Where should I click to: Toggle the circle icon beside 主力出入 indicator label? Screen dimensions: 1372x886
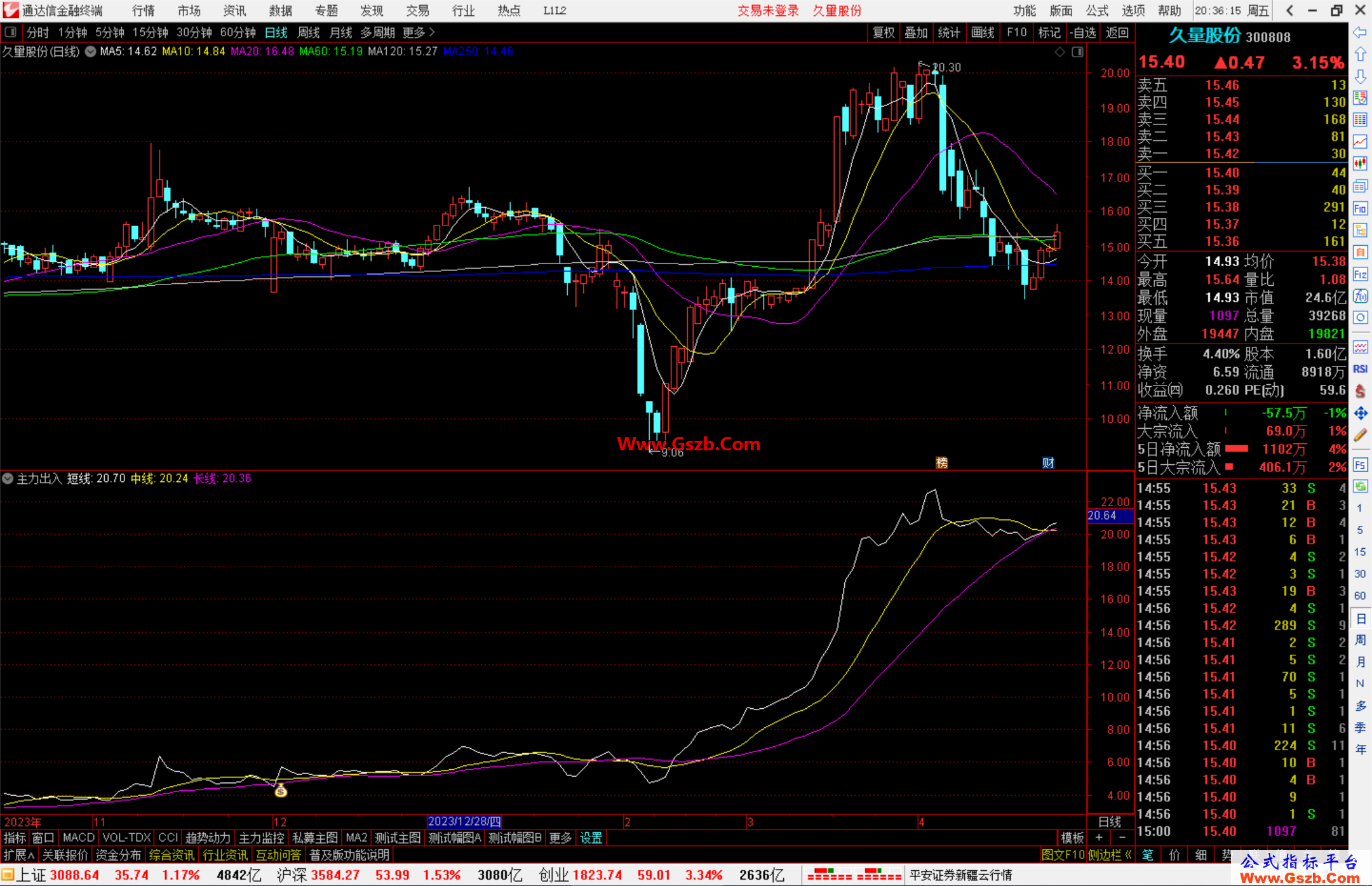point(8,478)
